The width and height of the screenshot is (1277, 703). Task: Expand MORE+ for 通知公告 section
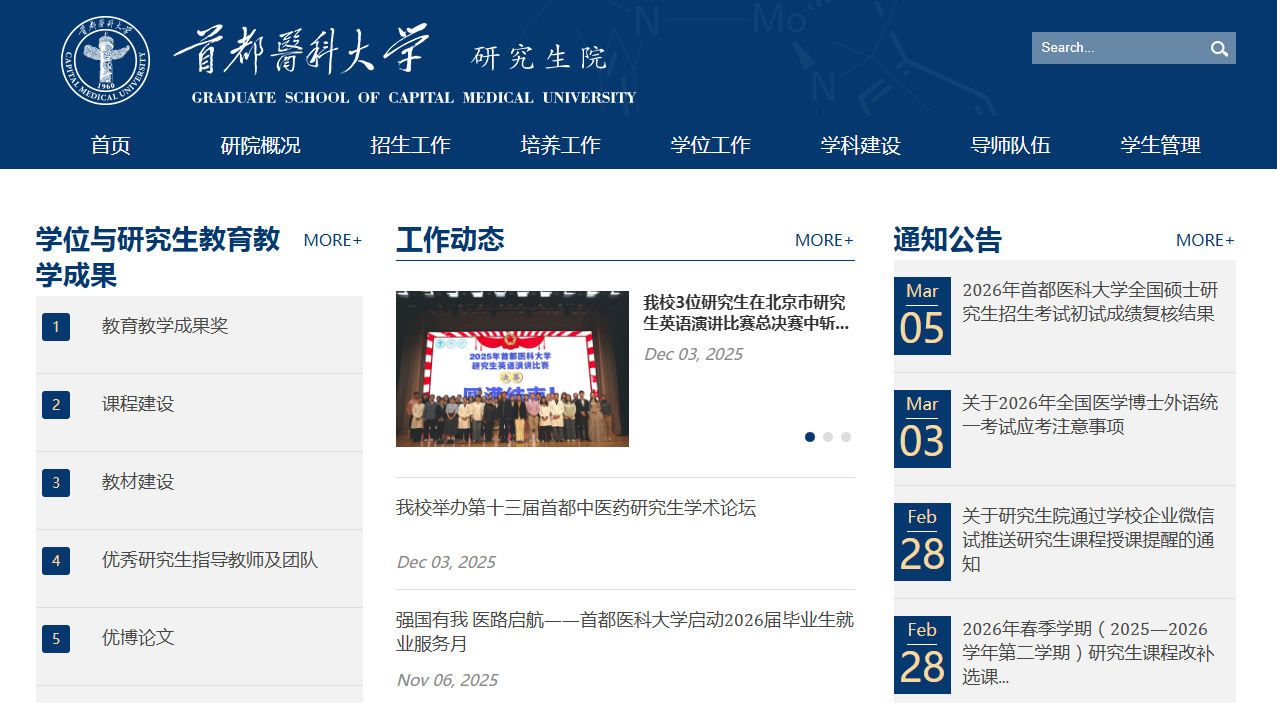1205,240
